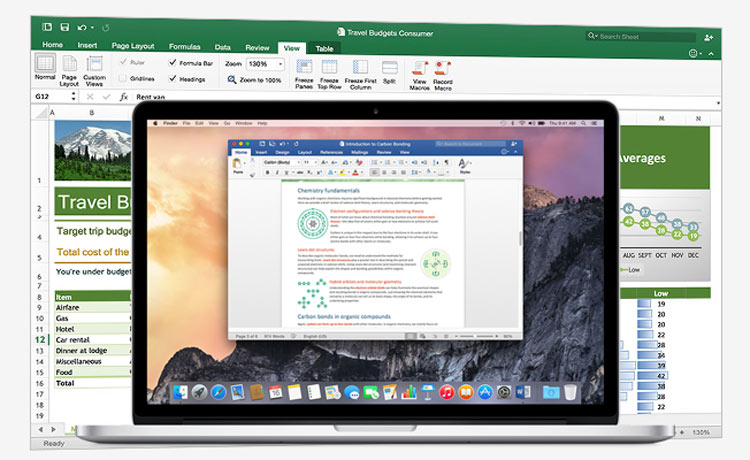Image resolution: width=750 pixels, height=460 pixels.
Task: Open Word icon in the Dock
Action: coord(523,393)
